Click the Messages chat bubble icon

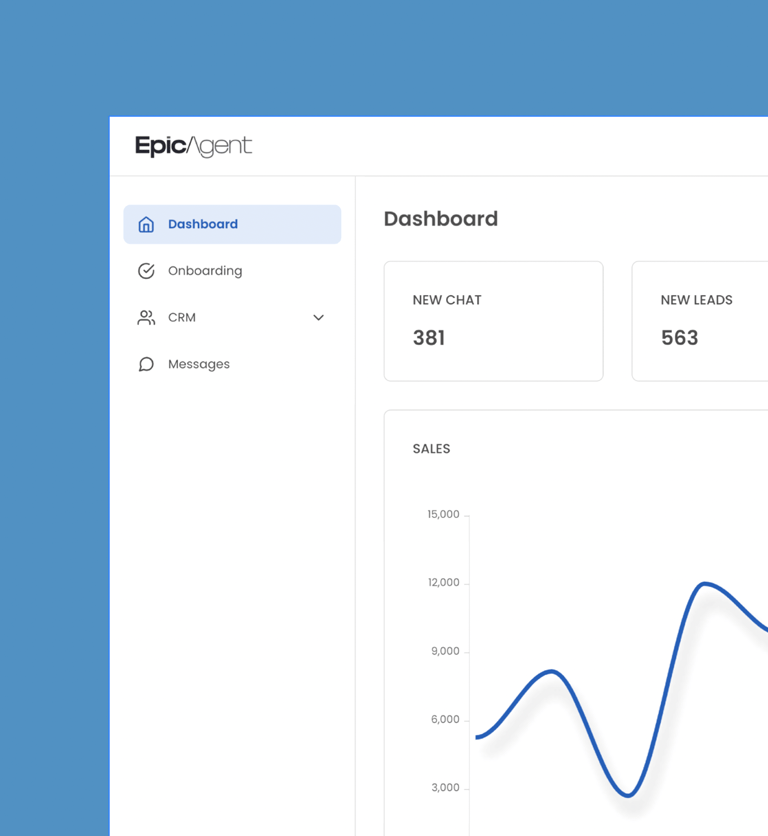(146, 364)
